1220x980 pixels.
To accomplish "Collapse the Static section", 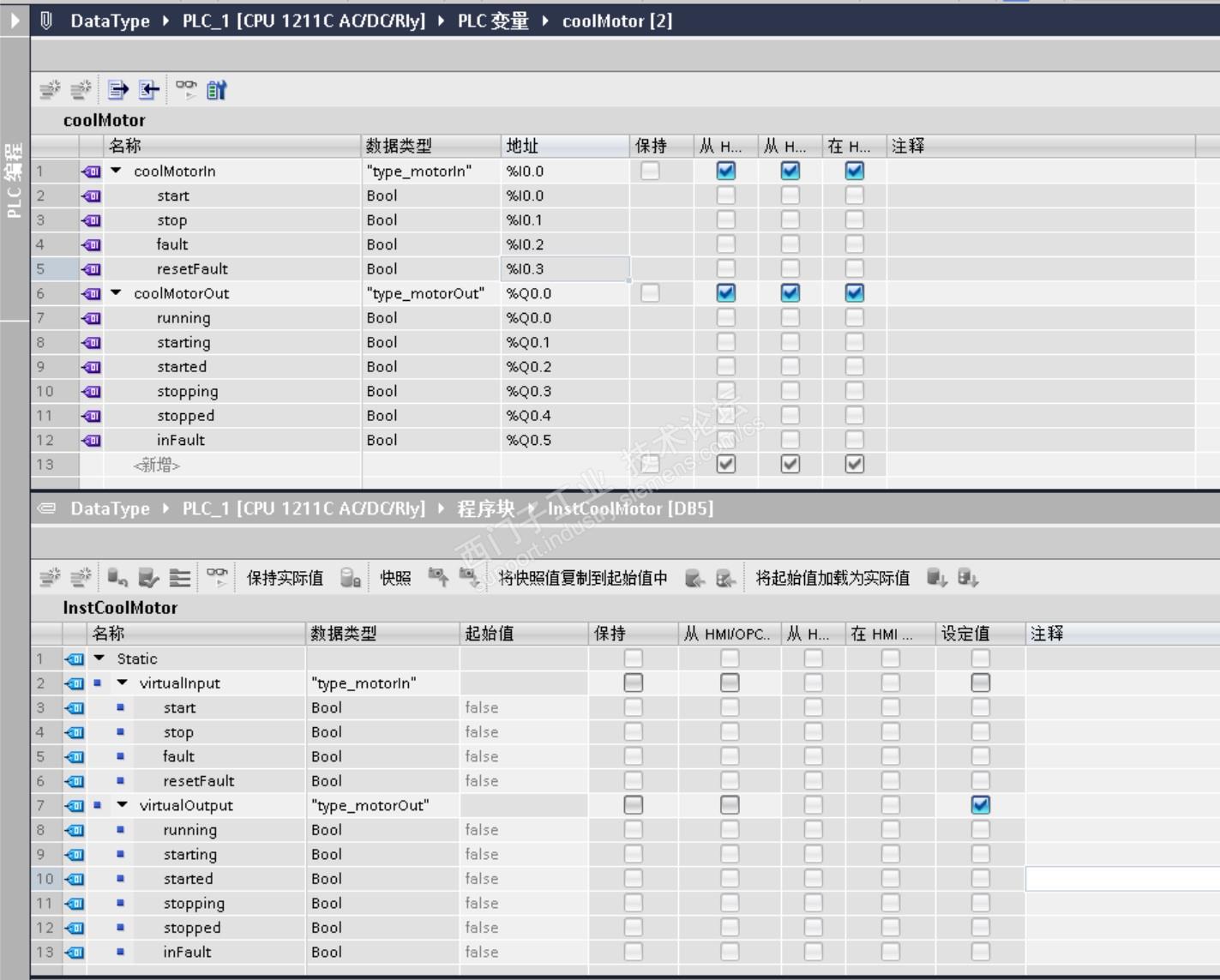I will pos(99,658).
